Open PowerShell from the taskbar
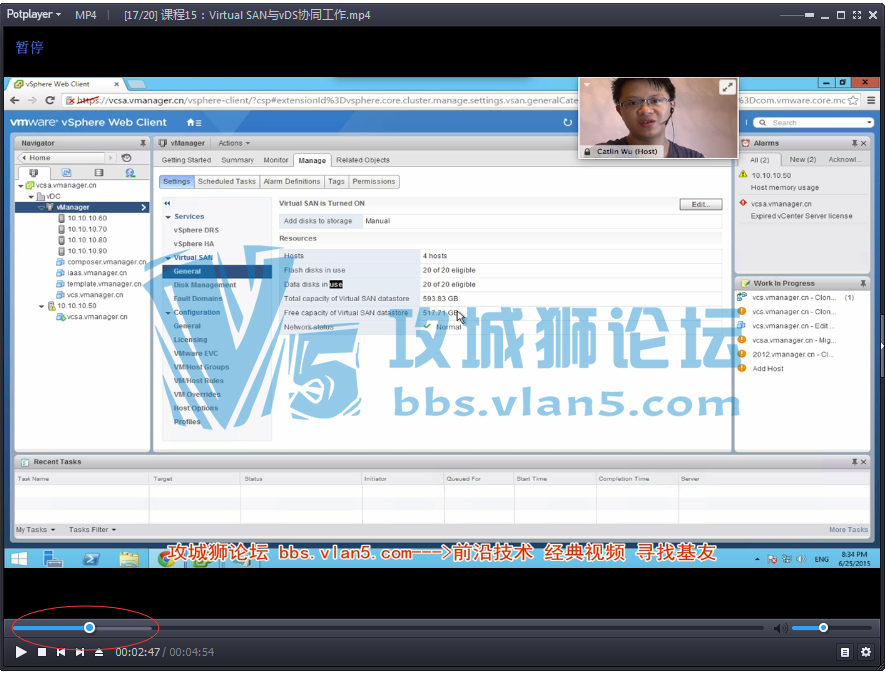The image size is (885, 675). click(x=91, y=559)
